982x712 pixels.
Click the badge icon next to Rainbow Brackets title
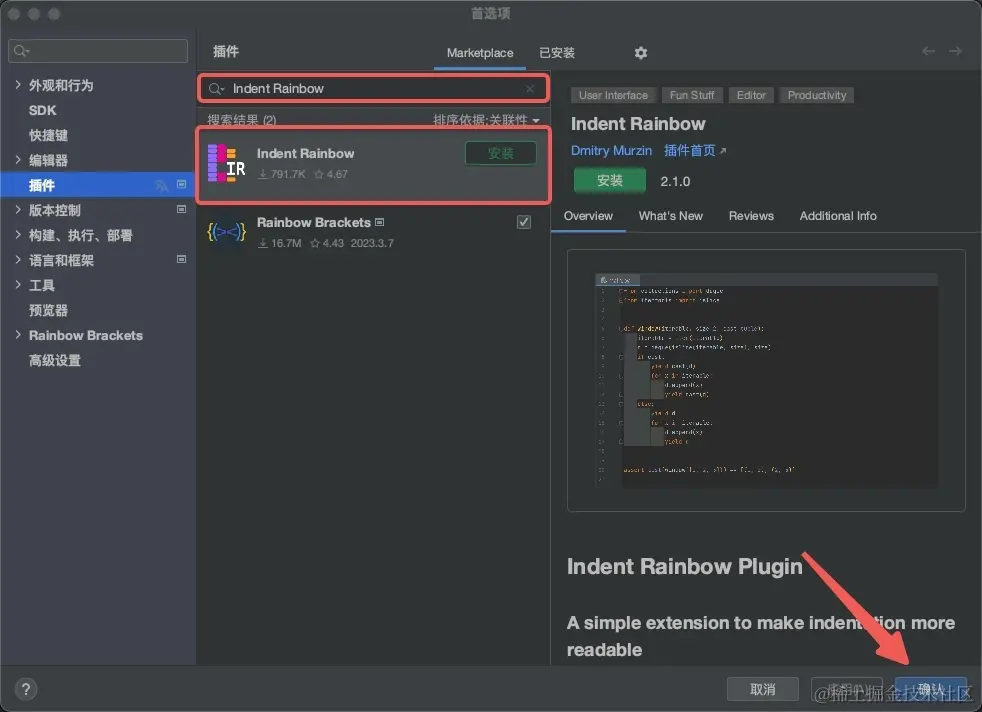point(380,222)
